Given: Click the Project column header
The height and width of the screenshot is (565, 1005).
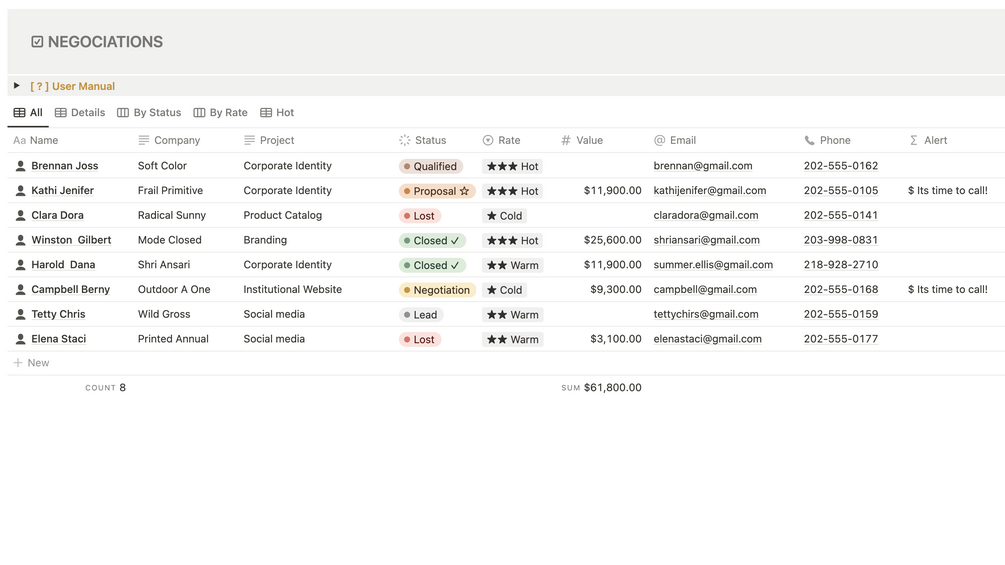Looking at the screenshot, I should pyautogui.click(x=269, y=140).
